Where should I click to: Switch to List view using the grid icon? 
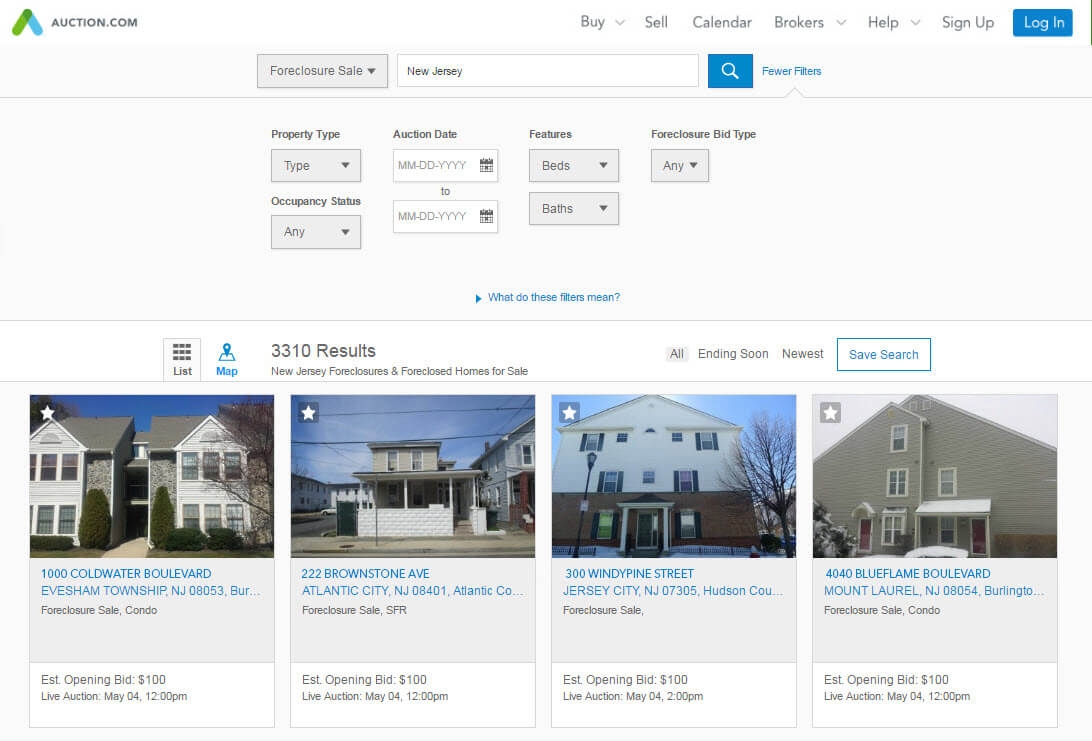tap(181, 358)
